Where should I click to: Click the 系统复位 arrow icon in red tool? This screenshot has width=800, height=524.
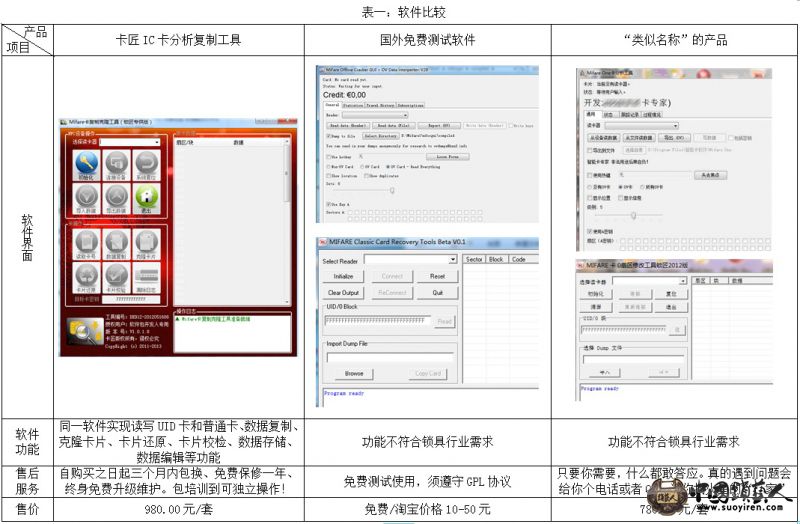click(146, 165)
